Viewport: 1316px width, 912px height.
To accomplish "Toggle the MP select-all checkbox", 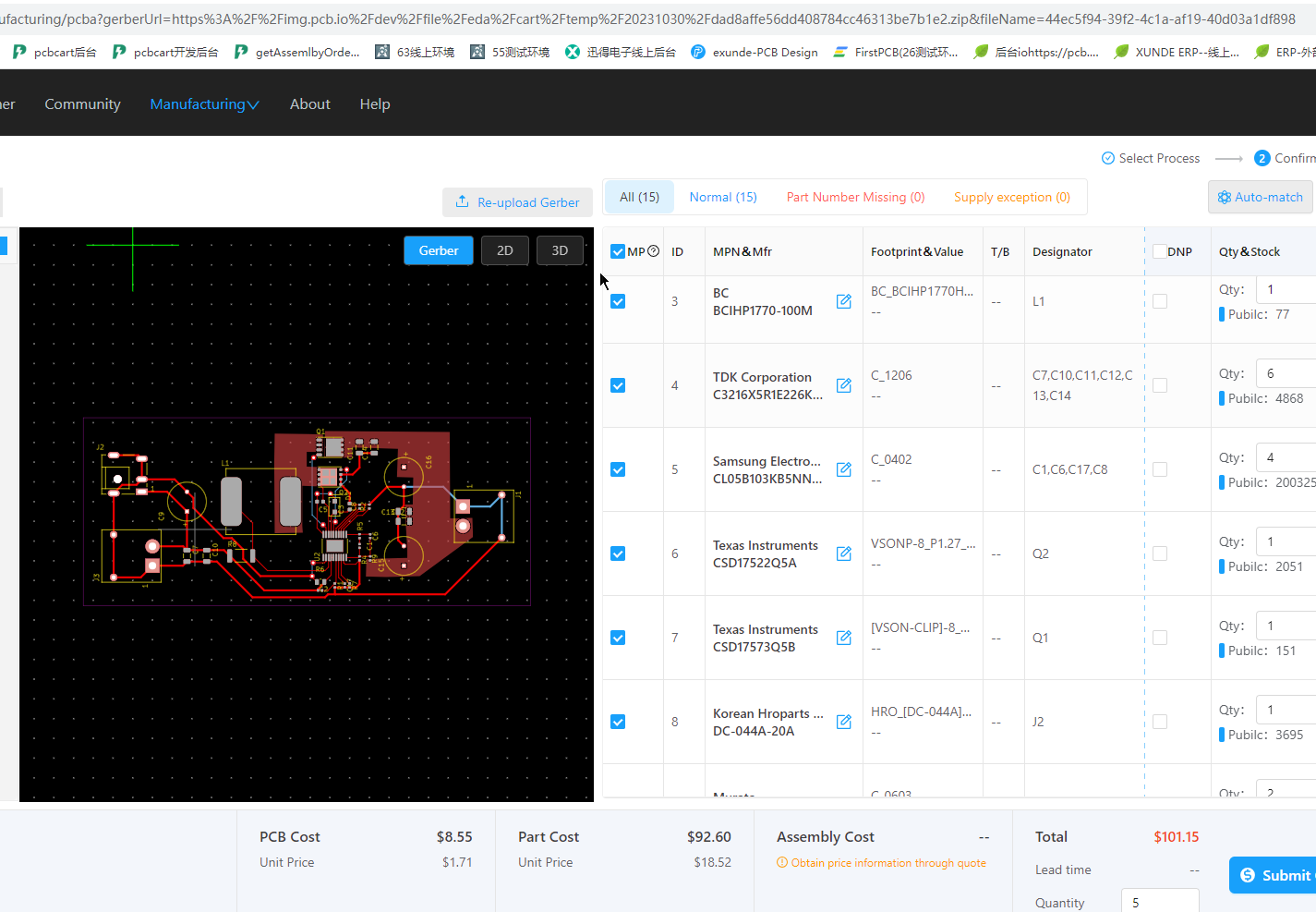I will tap(618, 251).
